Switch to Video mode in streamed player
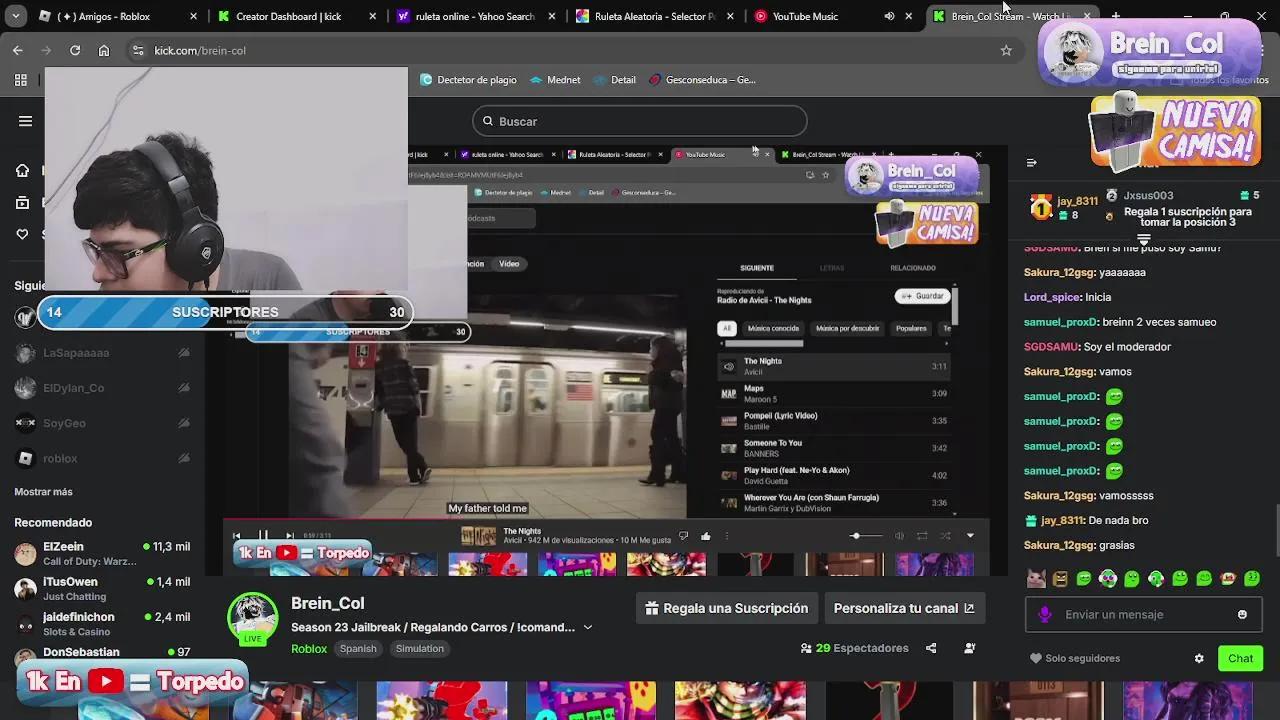1280x720 pixels. click(509, 264)
